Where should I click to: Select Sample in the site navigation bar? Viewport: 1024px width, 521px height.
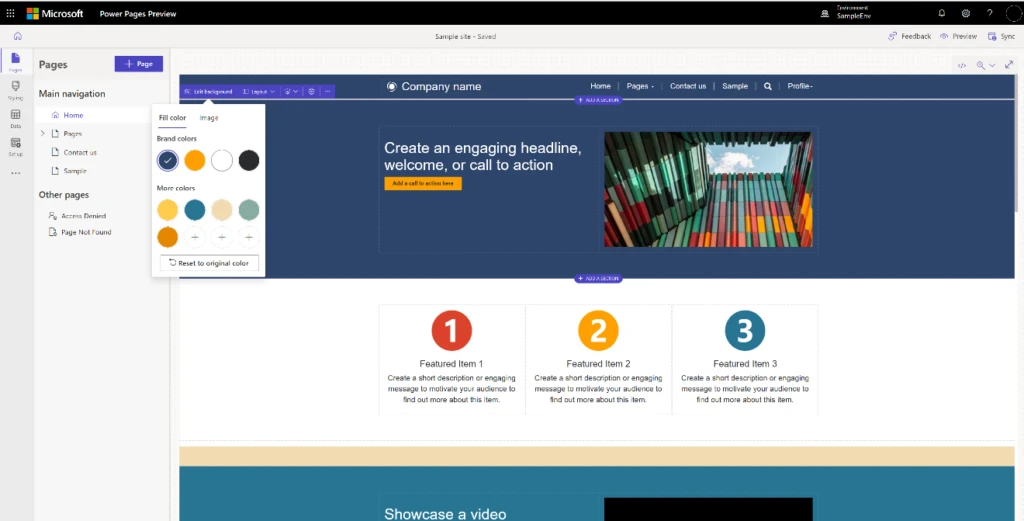pos(735,86)
